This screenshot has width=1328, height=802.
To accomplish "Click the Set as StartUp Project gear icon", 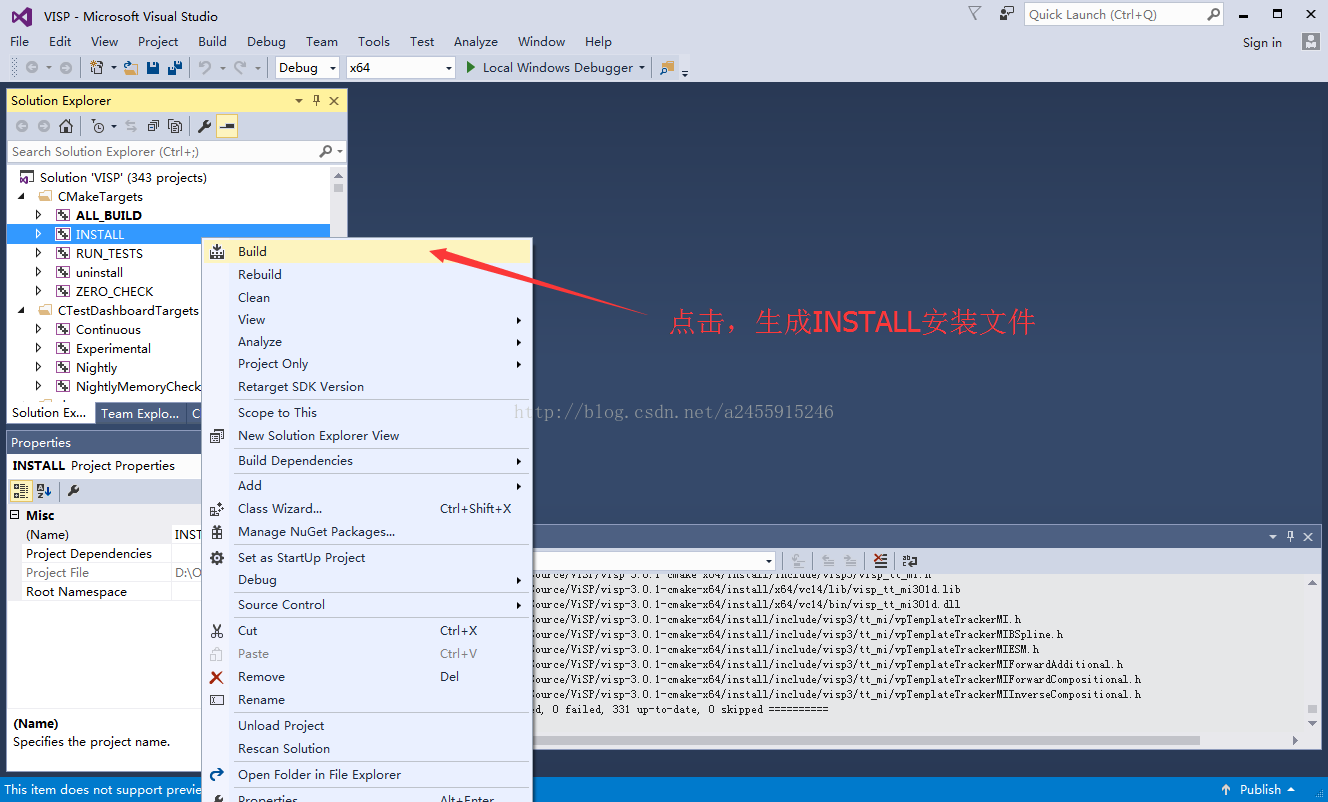I will tap(217, 558).
